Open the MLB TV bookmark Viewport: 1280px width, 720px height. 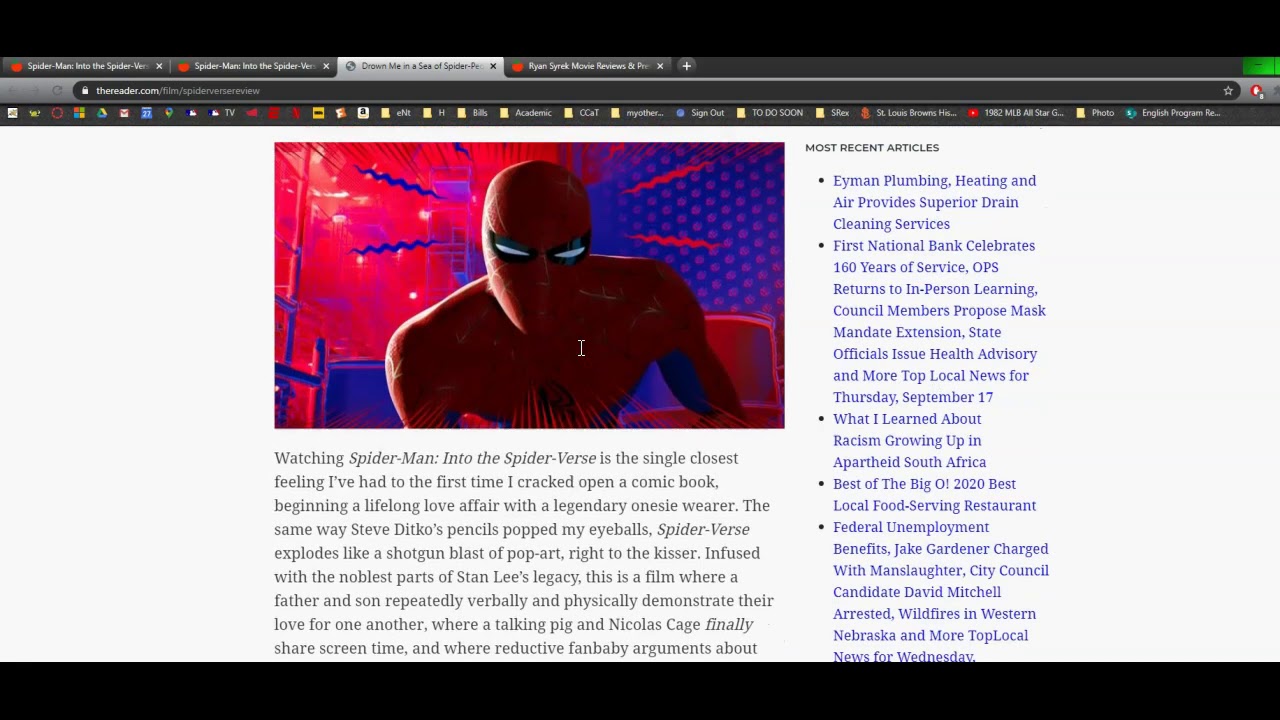pos(222,113)
